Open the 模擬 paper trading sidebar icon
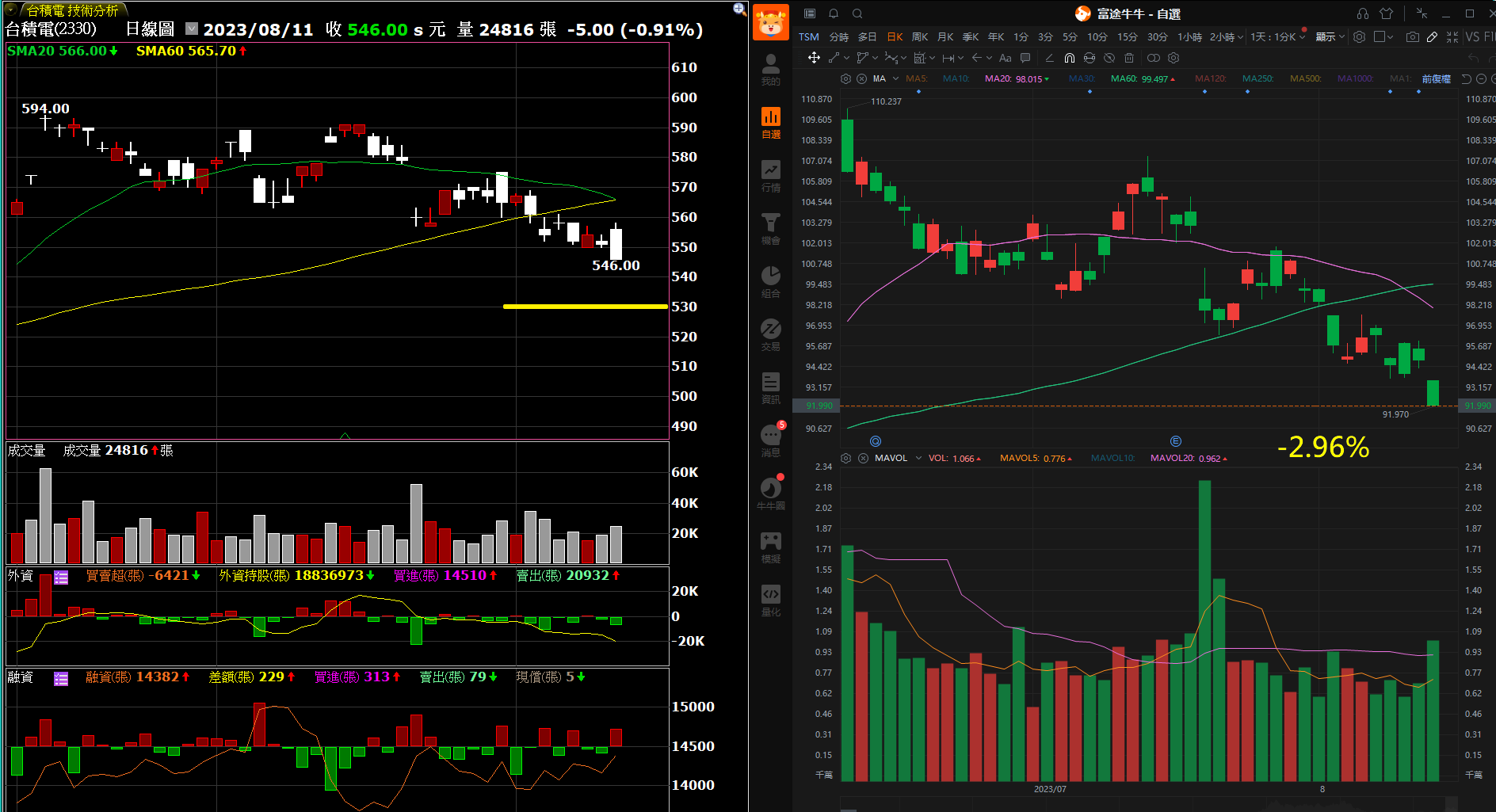 [x=770, y=547]
